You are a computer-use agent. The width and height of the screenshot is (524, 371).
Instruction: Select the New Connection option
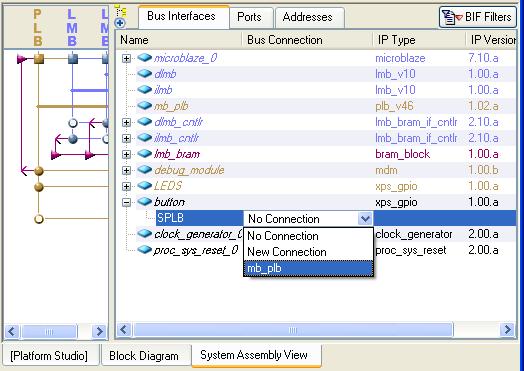pos(287,252)
